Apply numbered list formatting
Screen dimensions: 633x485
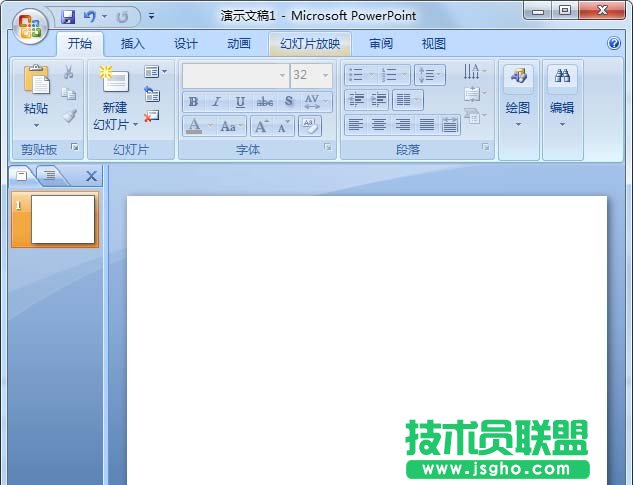tap(394, 75)
